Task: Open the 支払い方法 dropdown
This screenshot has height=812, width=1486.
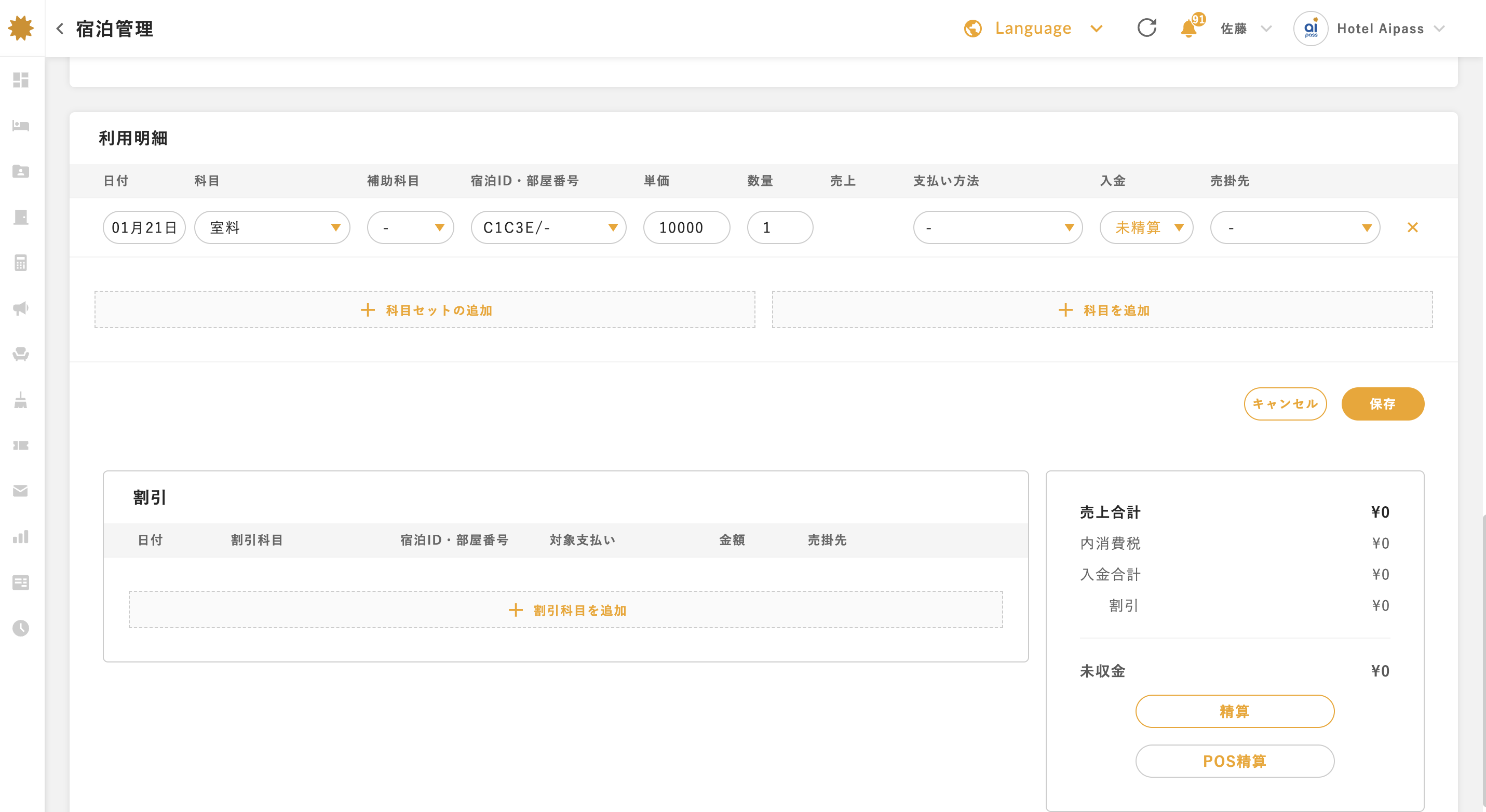Action: tap(998, 227)
